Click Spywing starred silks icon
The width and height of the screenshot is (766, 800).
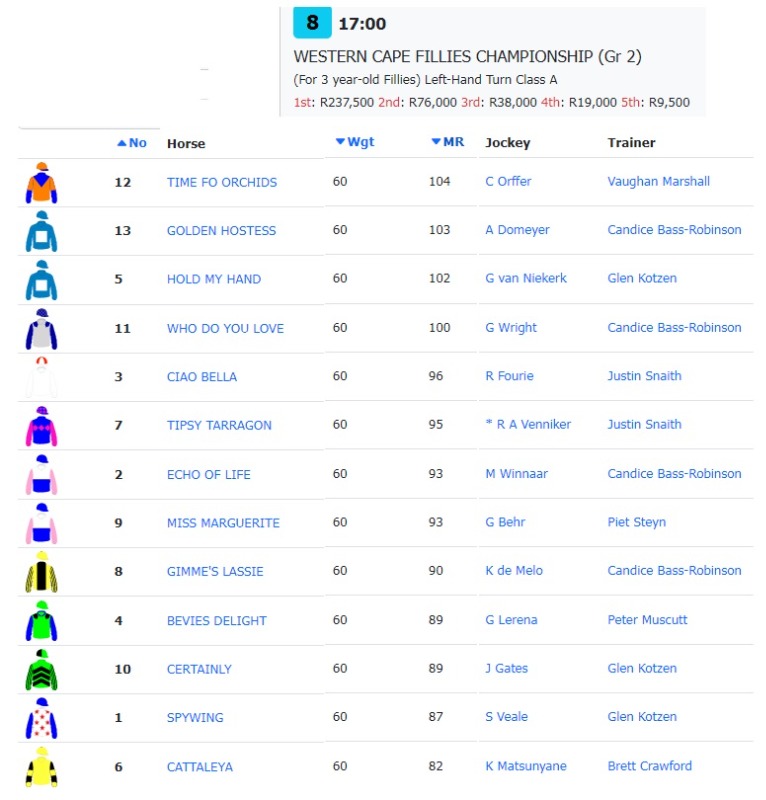click(41, 718)
